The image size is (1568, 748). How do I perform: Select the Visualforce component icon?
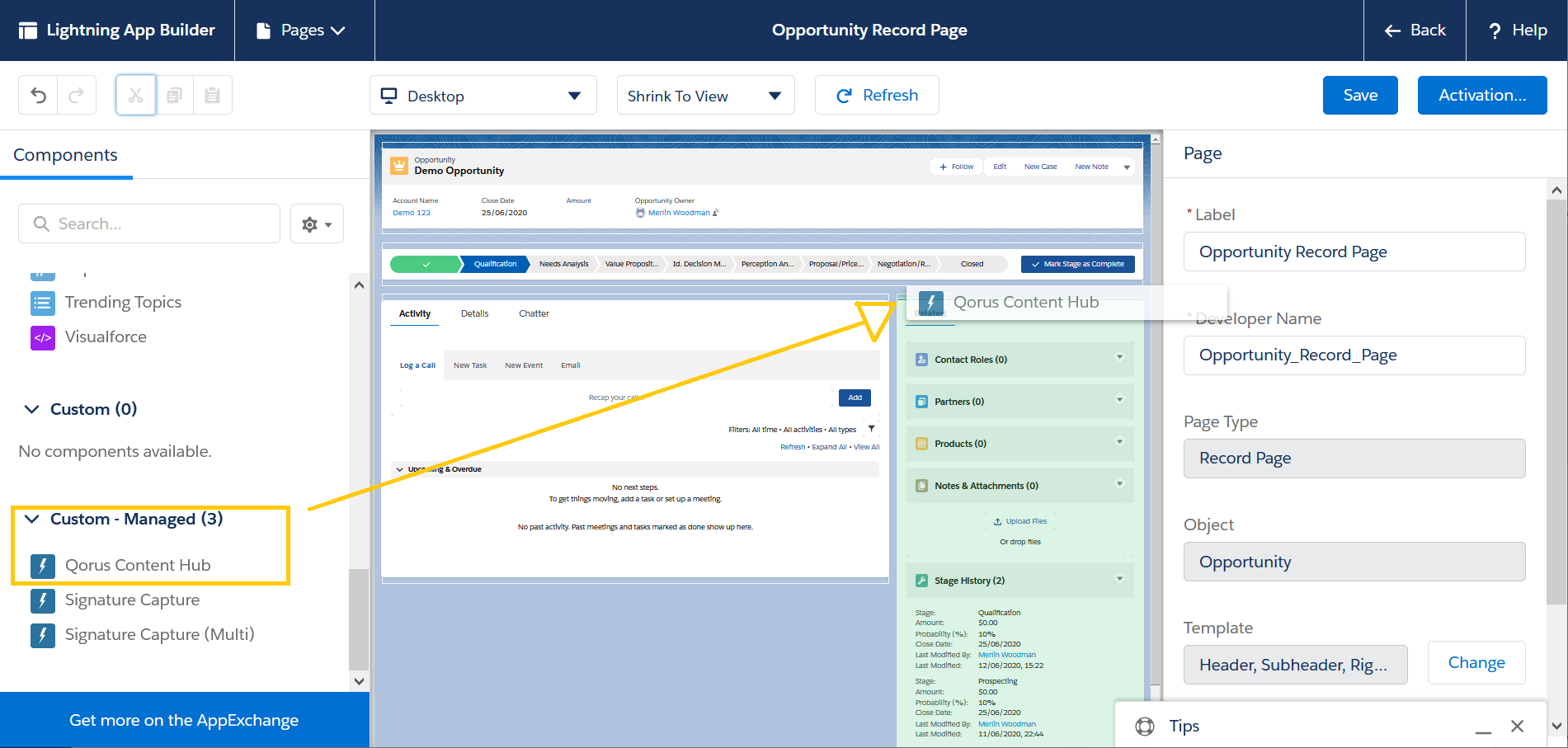tap(43, 337)
